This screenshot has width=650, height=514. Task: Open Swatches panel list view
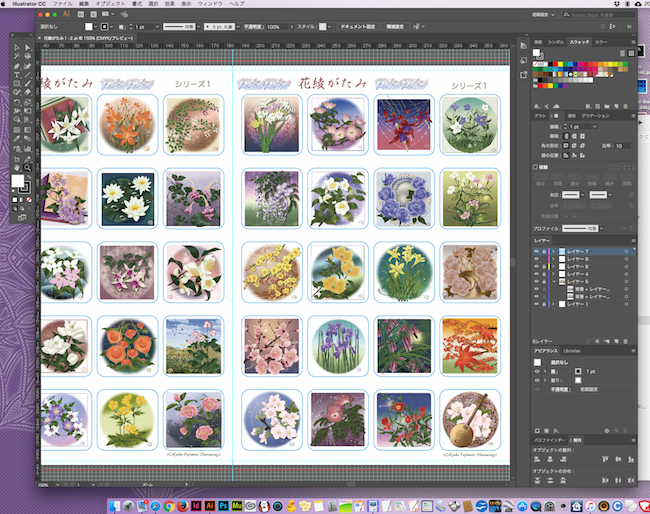622,53
